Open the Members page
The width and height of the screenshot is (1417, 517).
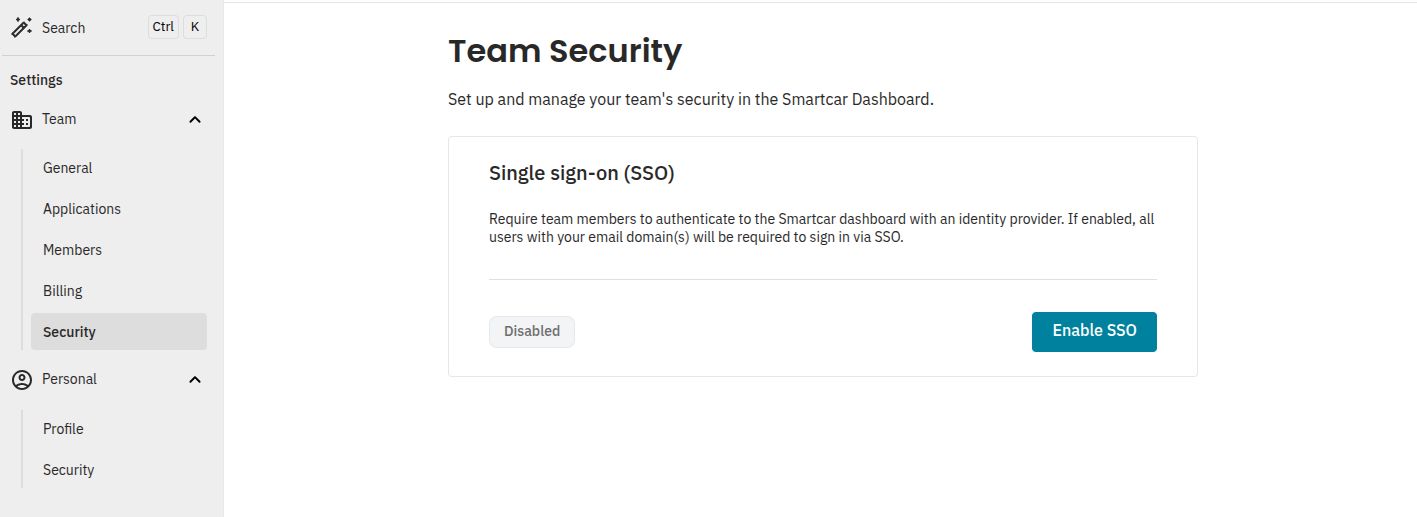72,250
